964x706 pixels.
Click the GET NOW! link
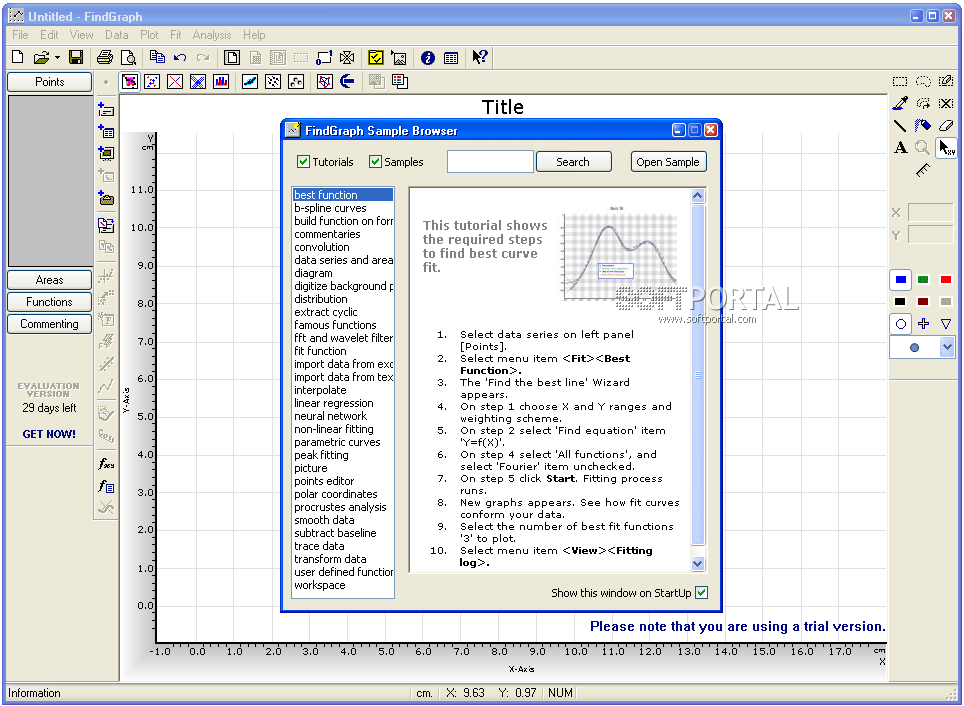pos(49,434)
